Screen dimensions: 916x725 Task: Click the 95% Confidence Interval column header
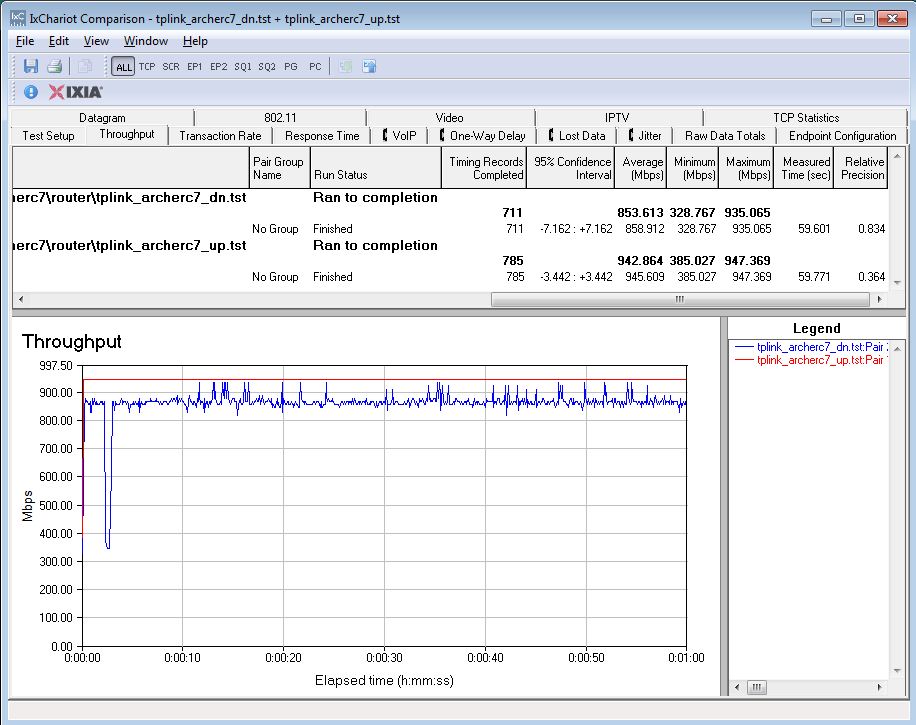pyautogui.click(x=571, y=168)
